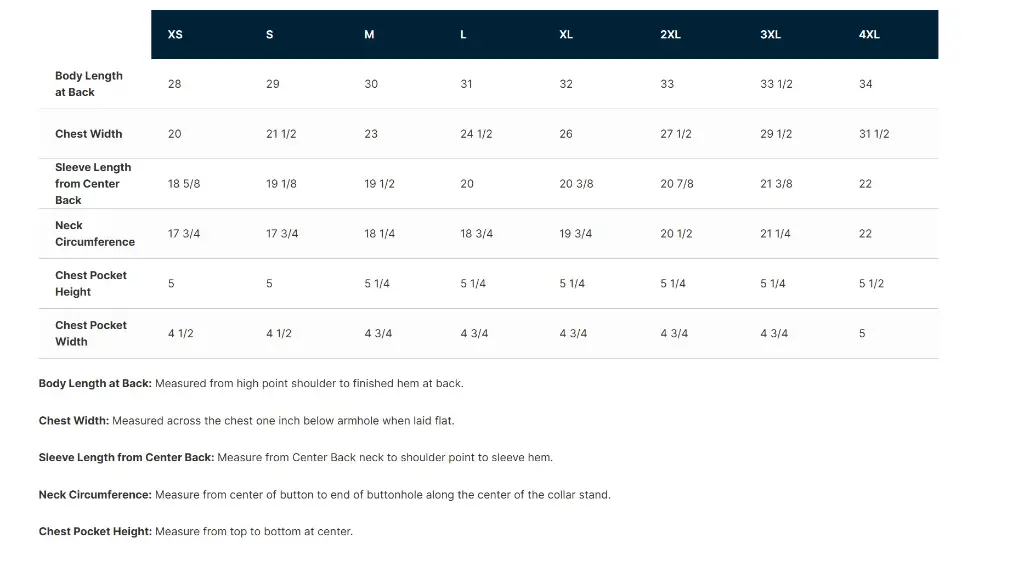
Task: Click the 24 1/2 chest width value
Action: coord(476,134)
